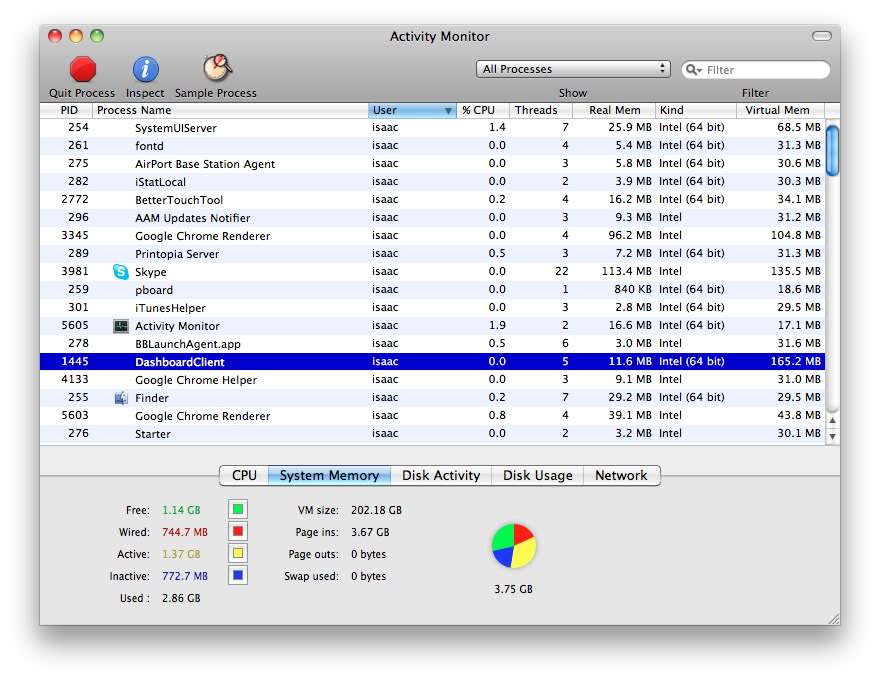Click the window resize grip corner
The height and width of the screenshot is (680, 880).
point(833,618)
